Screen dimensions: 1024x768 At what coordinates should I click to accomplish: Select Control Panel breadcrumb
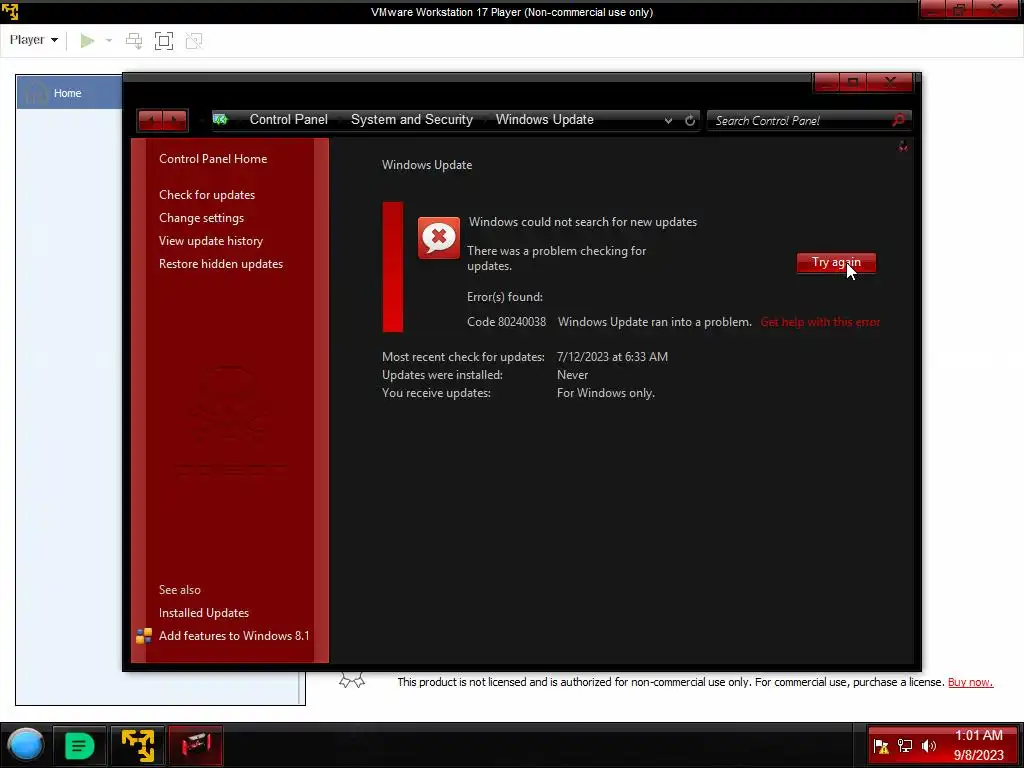[289, 120]
